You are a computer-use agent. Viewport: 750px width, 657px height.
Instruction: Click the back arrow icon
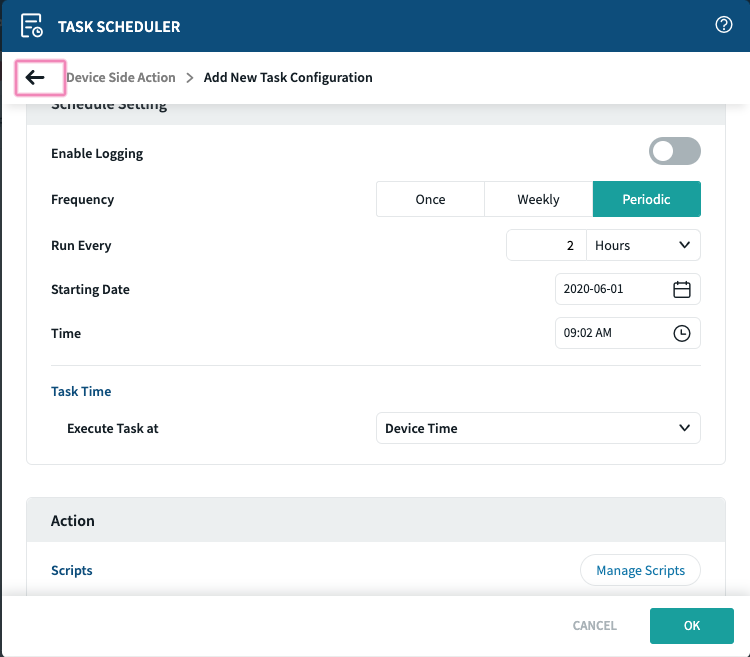coord(36,78)
